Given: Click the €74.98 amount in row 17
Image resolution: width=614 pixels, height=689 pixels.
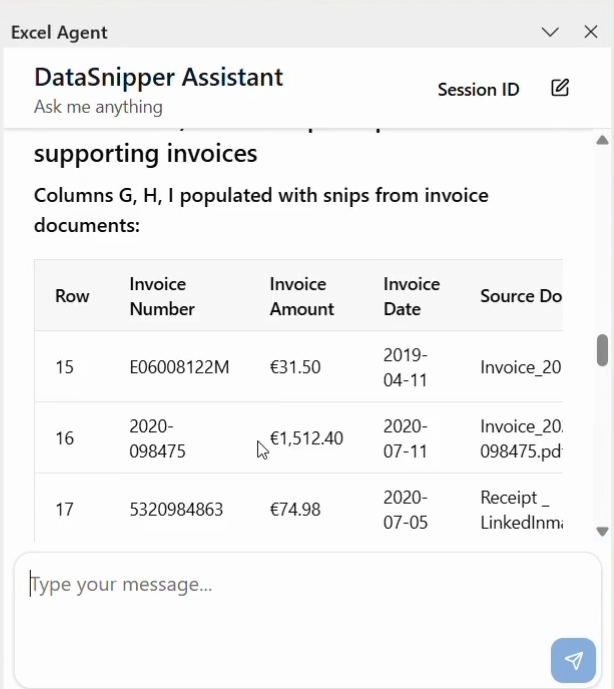Looking at the screenshot, I should tap(295, 510).
